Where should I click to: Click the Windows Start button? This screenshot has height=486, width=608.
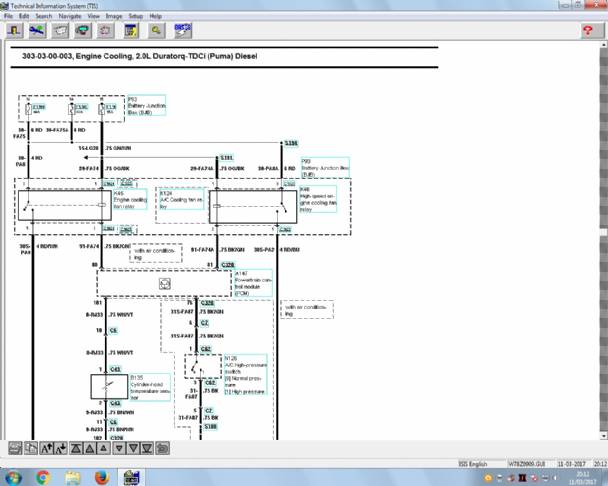click(x=12, y=477)
